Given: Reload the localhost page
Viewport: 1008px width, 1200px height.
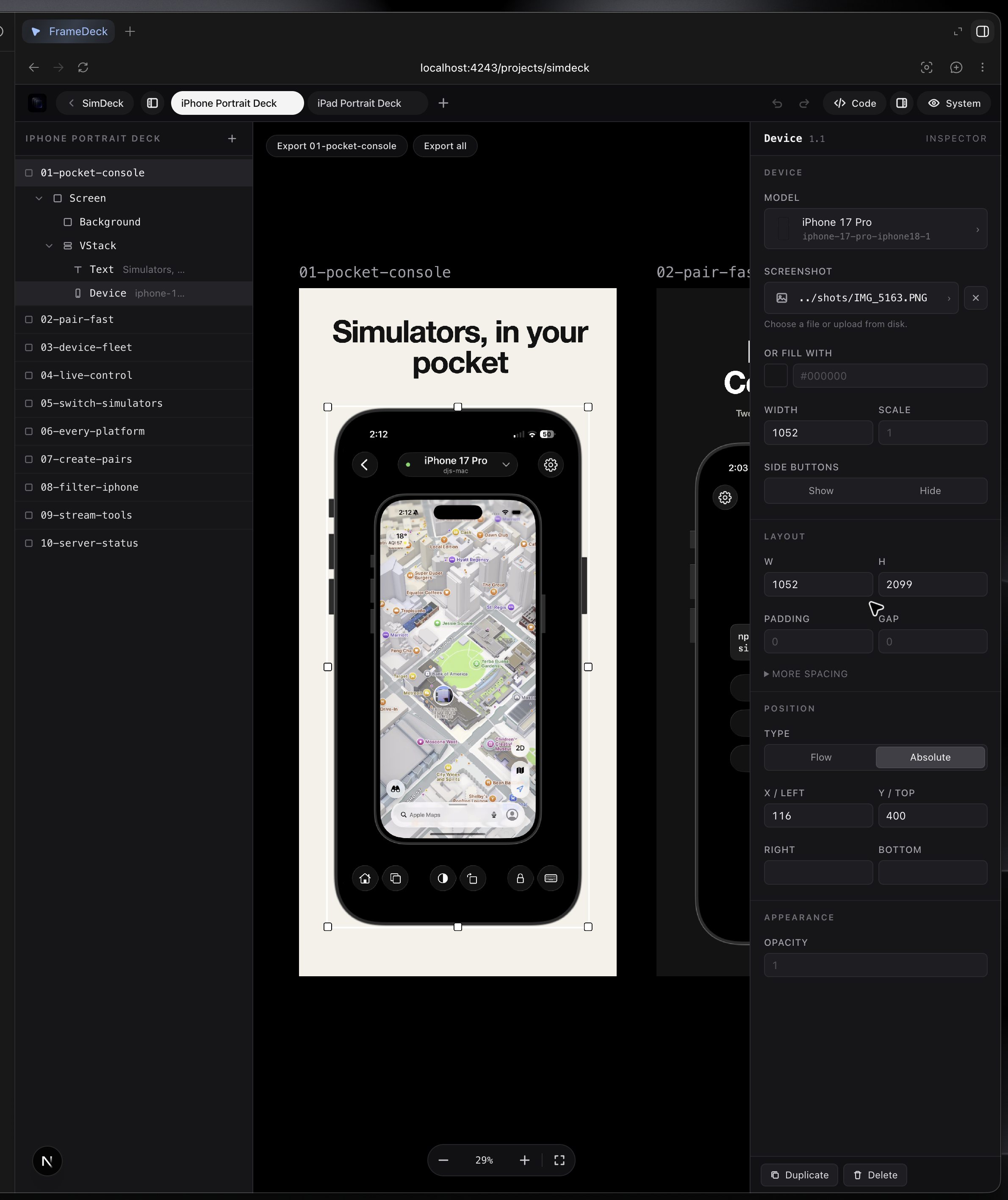Looking at the screenshot, I should pyautogui.click(x=83, y=67).
